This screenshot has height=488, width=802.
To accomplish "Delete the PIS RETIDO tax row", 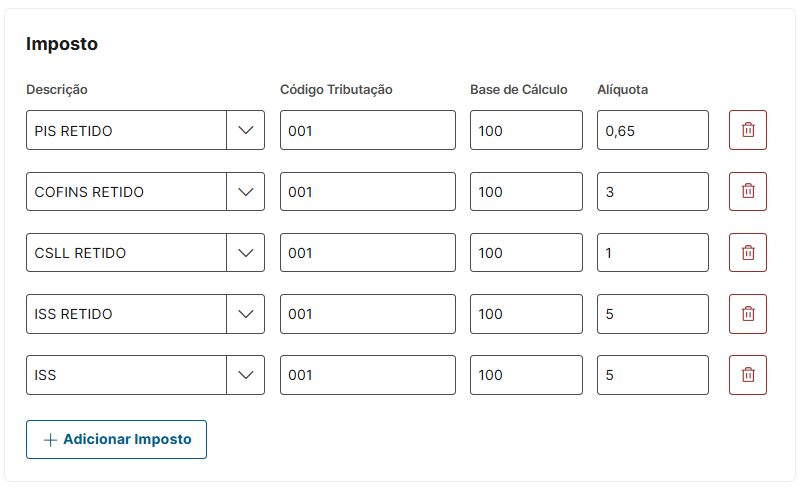I will (x=748, y=130).
